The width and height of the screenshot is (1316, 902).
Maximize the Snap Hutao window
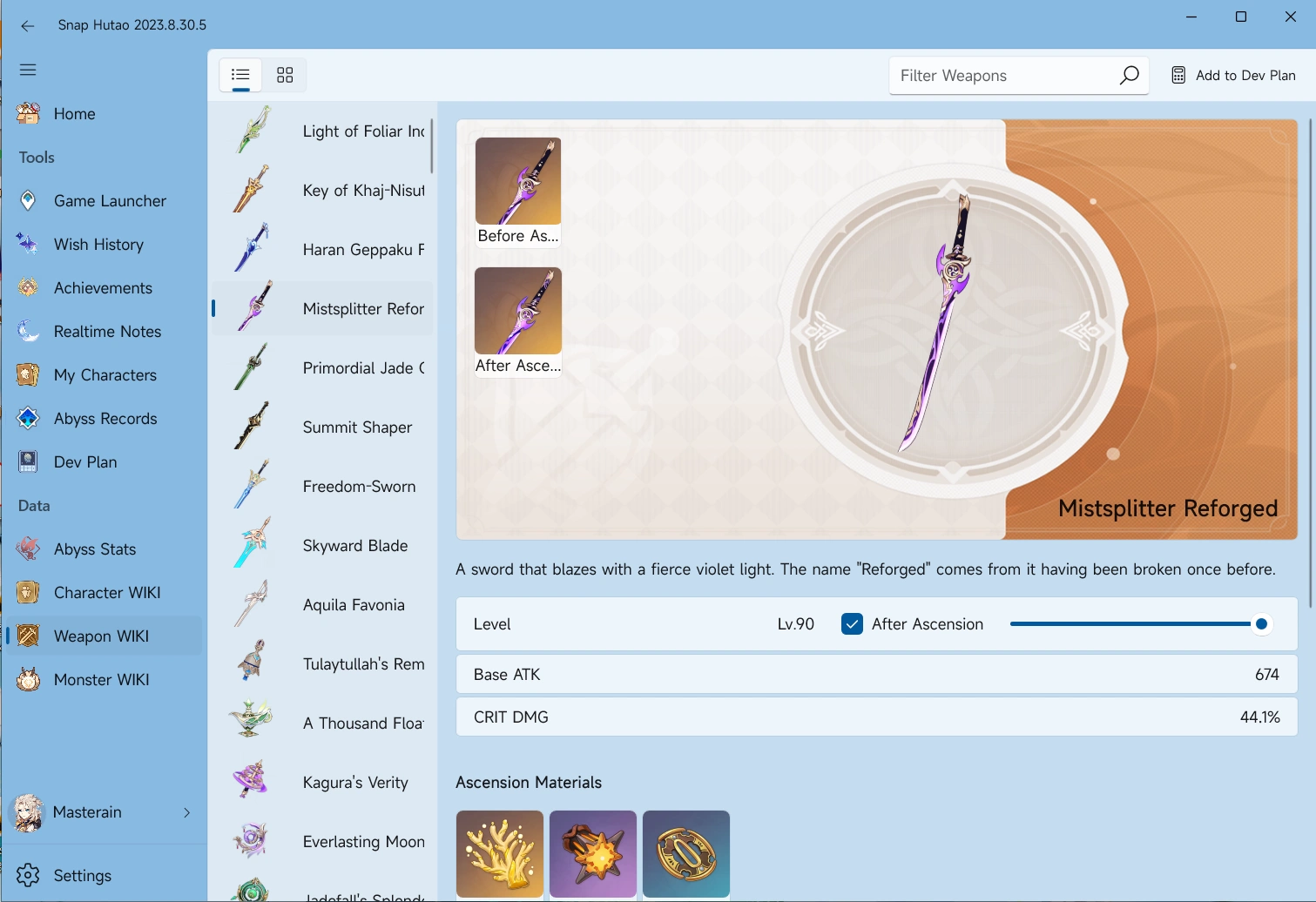pos(1241,17)
